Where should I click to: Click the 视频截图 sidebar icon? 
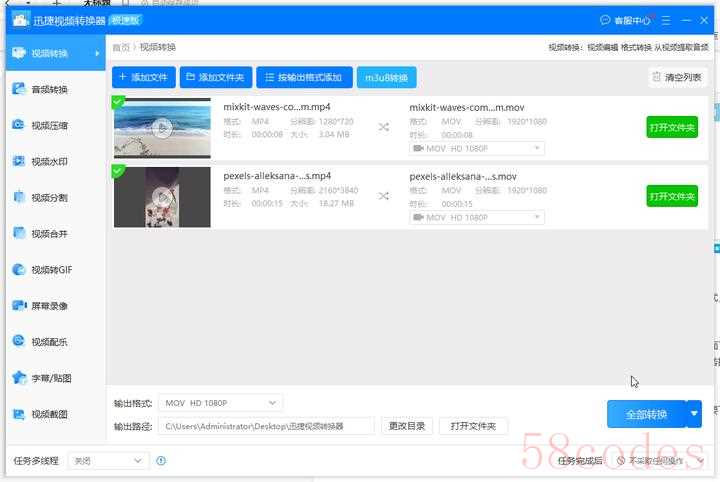pyautogui.click(x=19, y=414)
